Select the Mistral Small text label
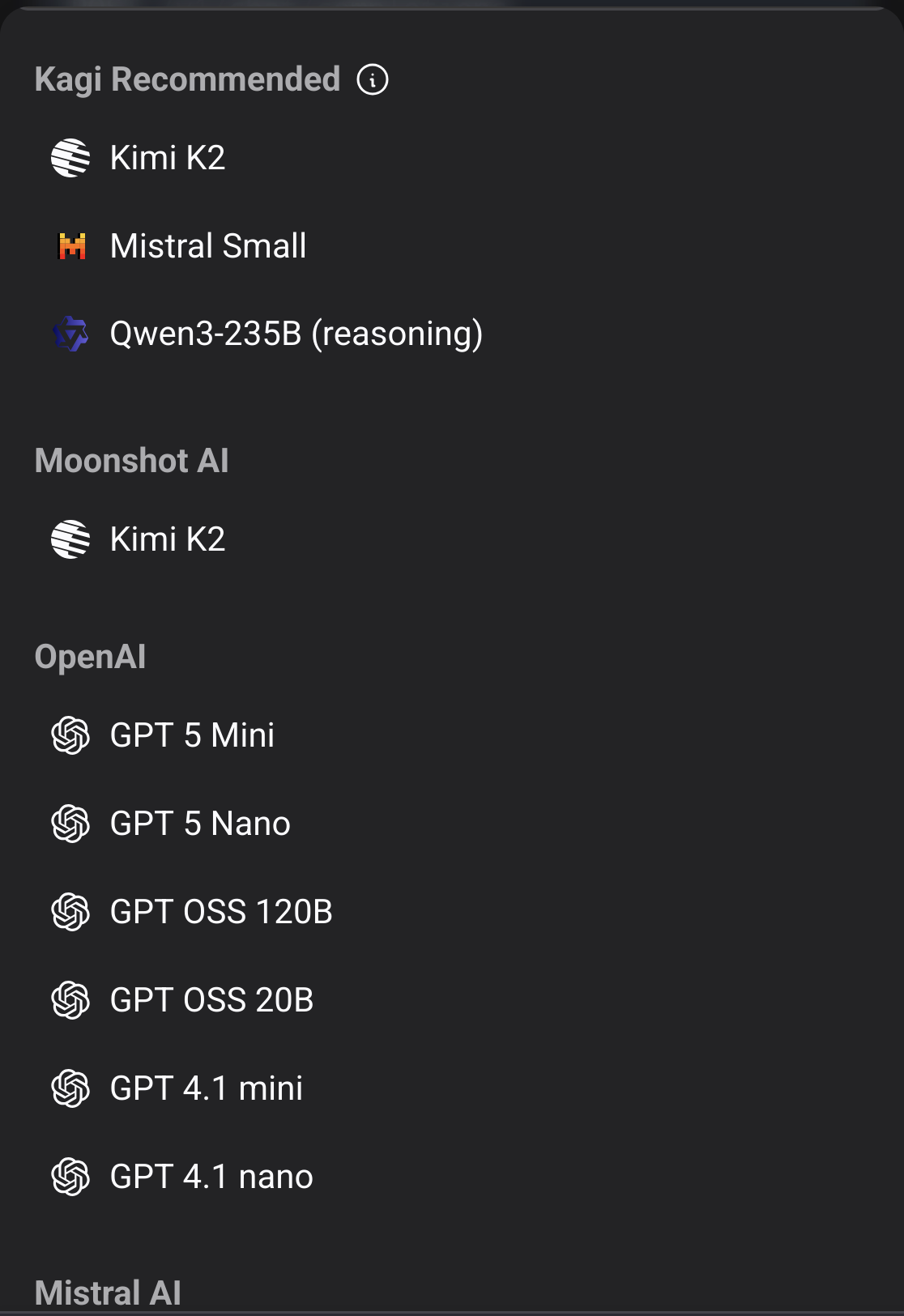The width and height of the screenshot is (904, 1316). click(x=208, y=245)
